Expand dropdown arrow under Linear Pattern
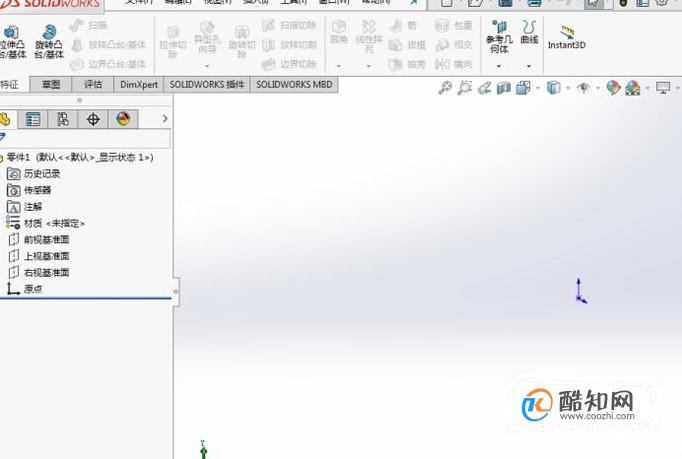682x459 pixels. [369, 66]
